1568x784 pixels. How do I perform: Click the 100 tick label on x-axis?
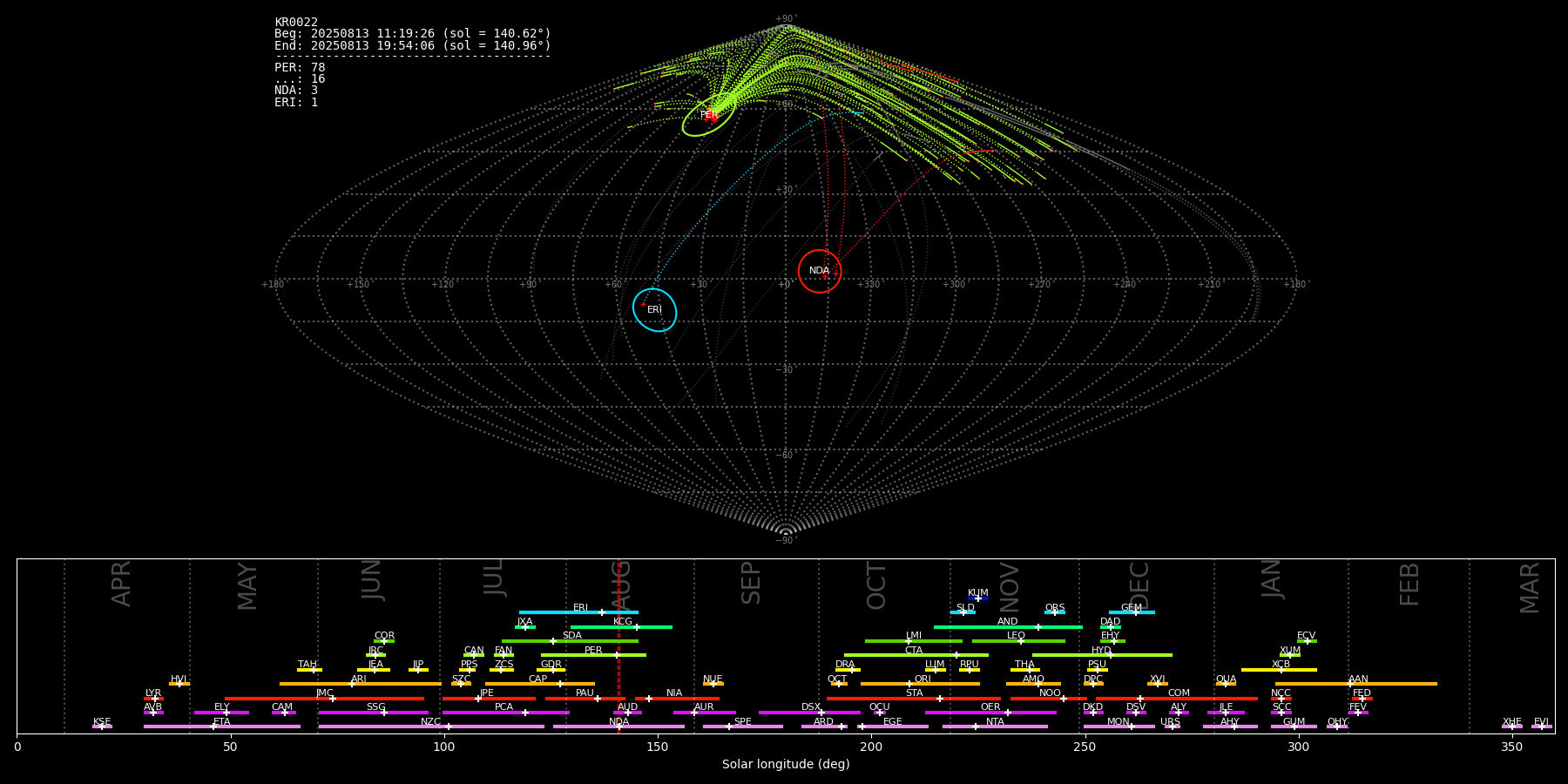(444, 747)
